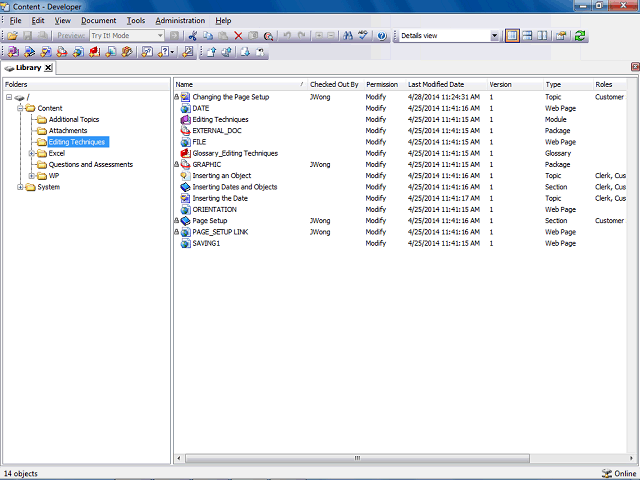Viewport: 640px width, 480px height.
Task: Click the binoculars Find icon
Action: pyautogui.click(x=348, y=36)
